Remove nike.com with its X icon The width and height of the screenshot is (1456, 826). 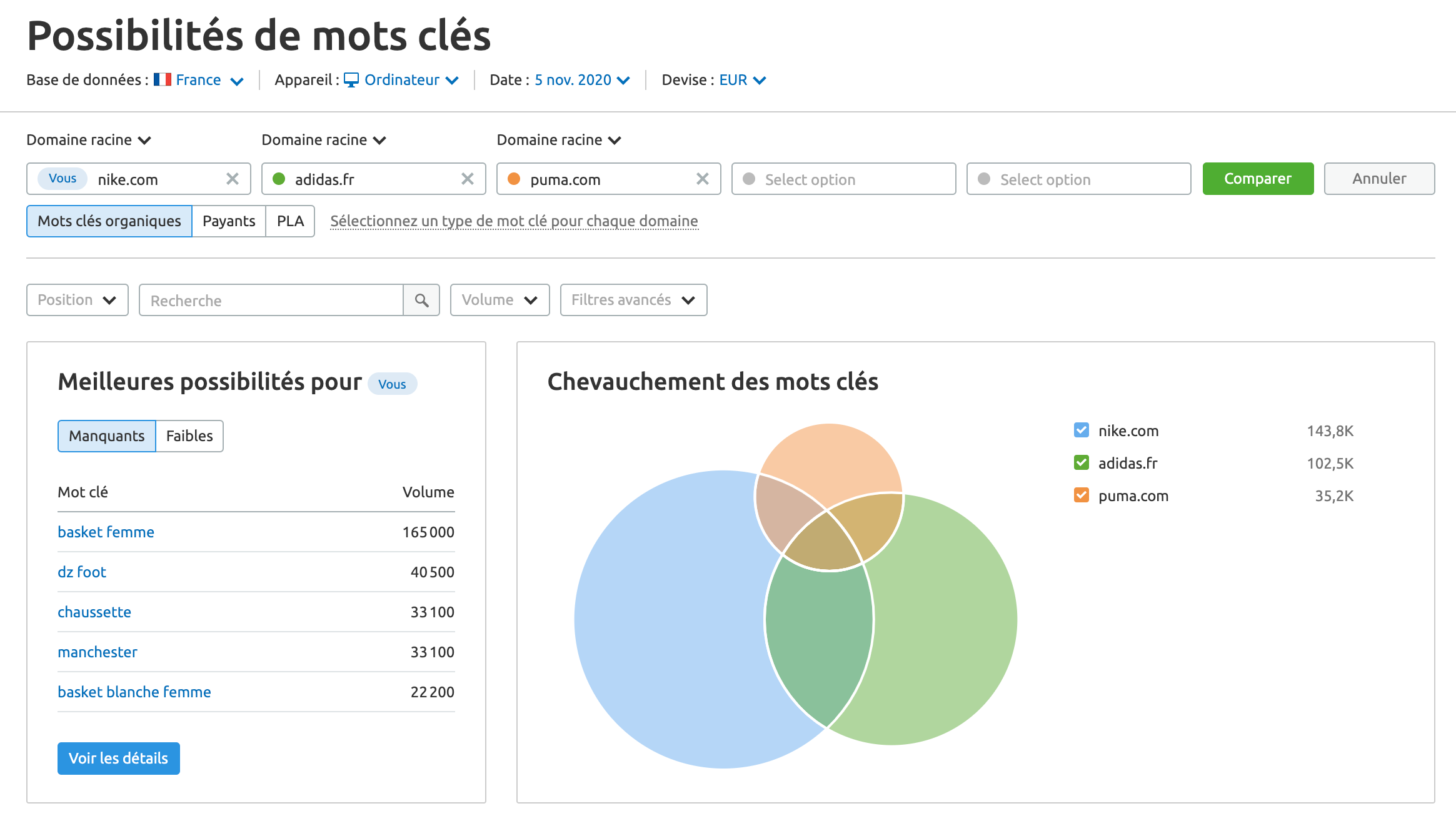(x=233, y=179)
